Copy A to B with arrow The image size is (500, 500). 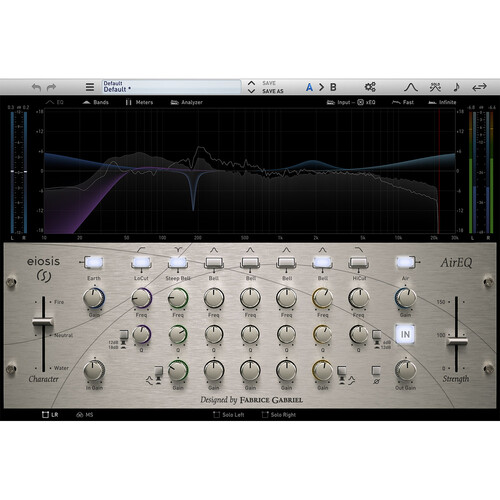pyautogui.click(x=321, y=87)
